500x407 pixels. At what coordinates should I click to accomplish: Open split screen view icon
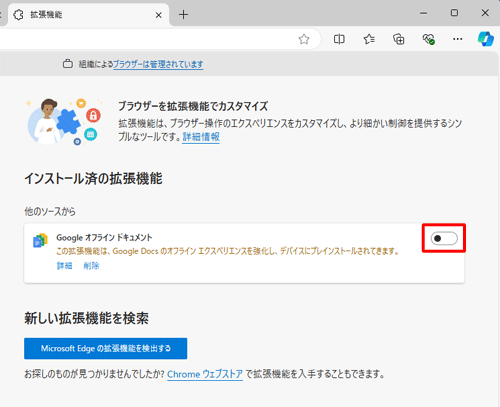[339, 39]
